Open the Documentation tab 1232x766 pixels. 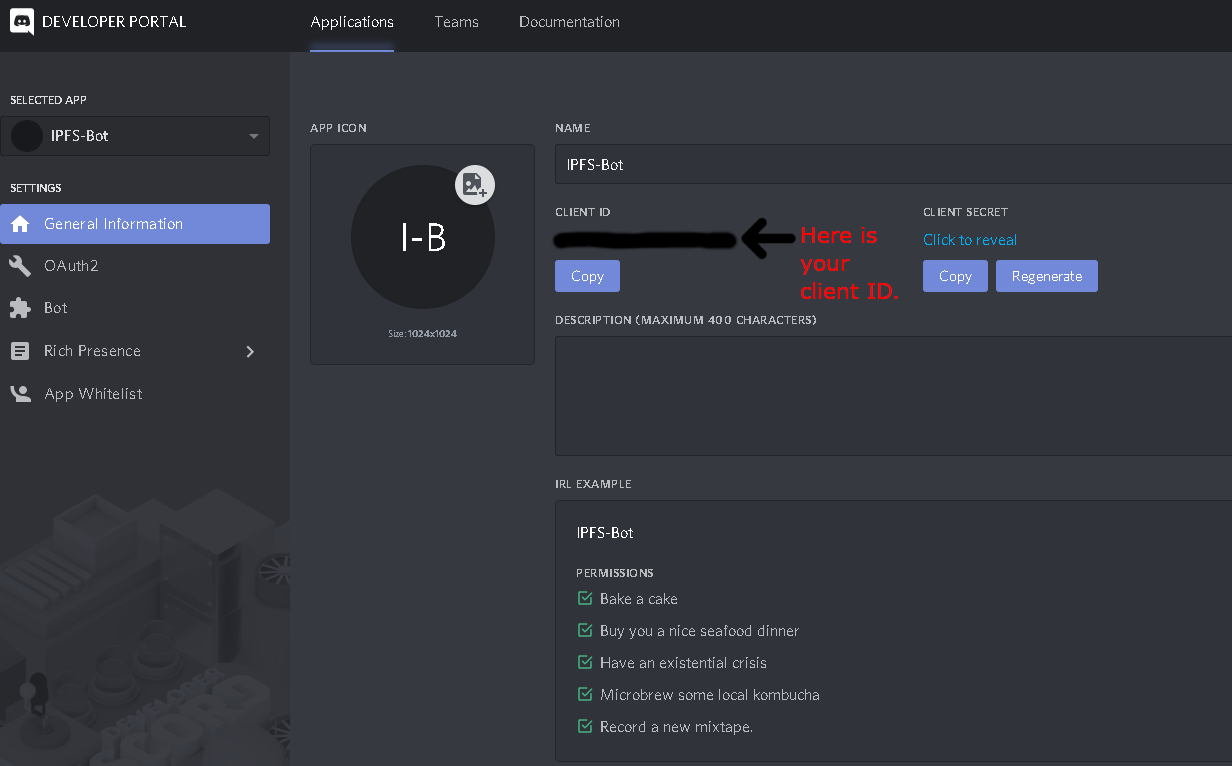[569, 22]
